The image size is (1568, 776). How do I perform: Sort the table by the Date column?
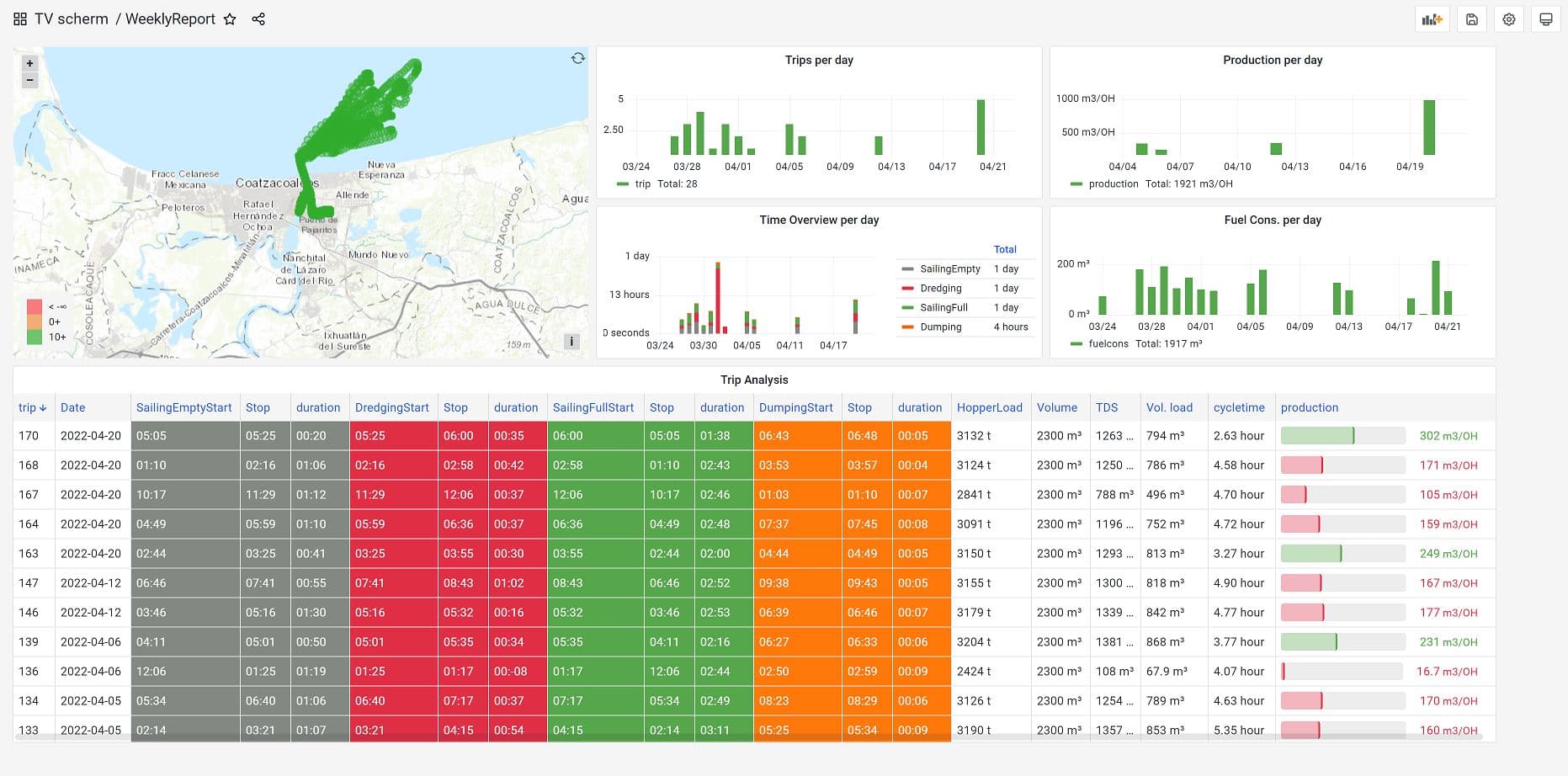coord(72,407)
